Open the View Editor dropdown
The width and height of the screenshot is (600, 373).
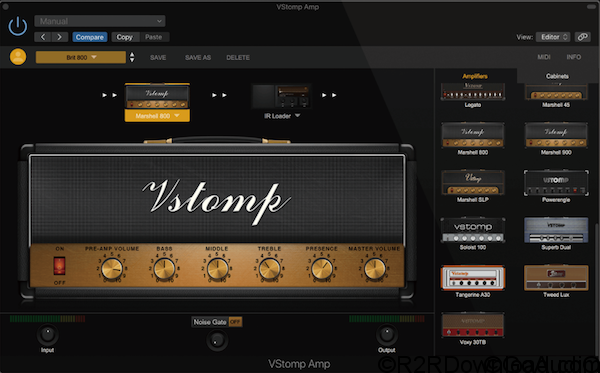(553, 37)
